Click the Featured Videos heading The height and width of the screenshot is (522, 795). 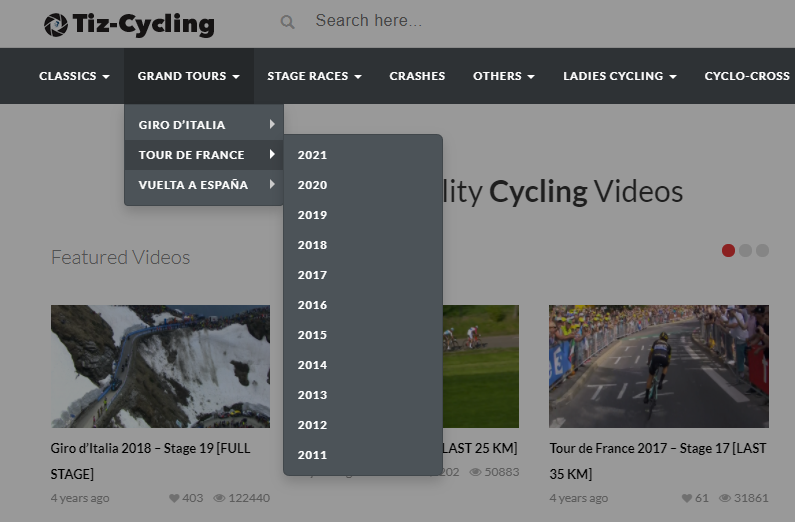[121, 257]
